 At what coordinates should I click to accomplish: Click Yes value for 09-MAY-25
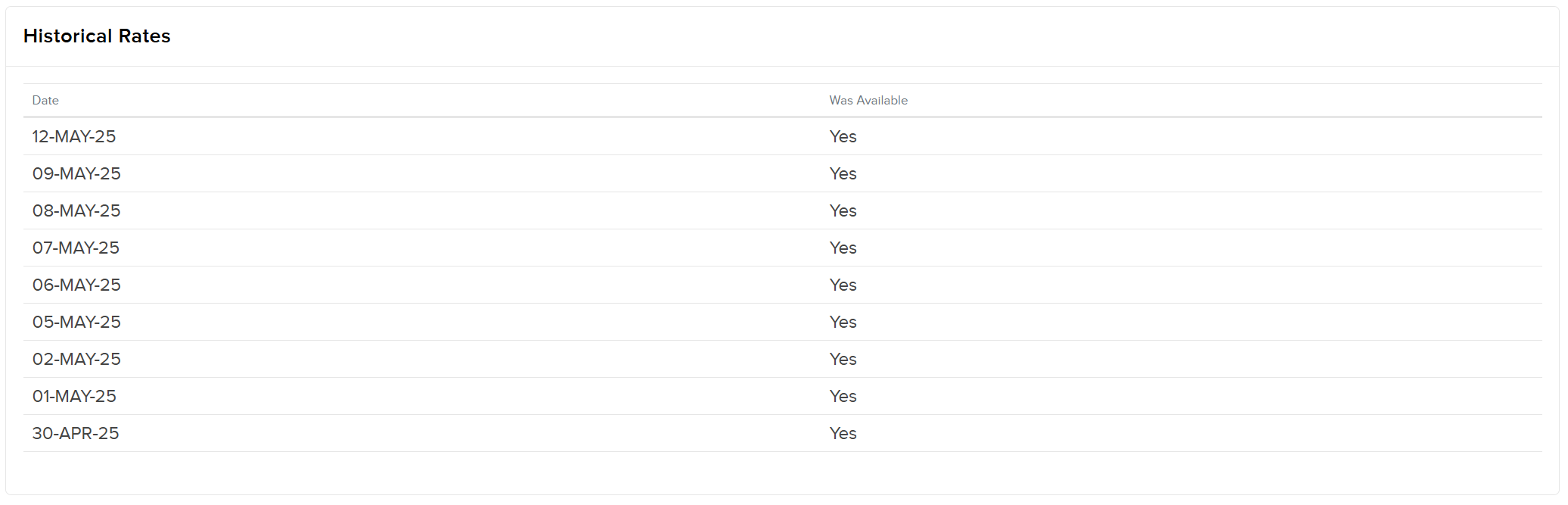pos(843,173)
